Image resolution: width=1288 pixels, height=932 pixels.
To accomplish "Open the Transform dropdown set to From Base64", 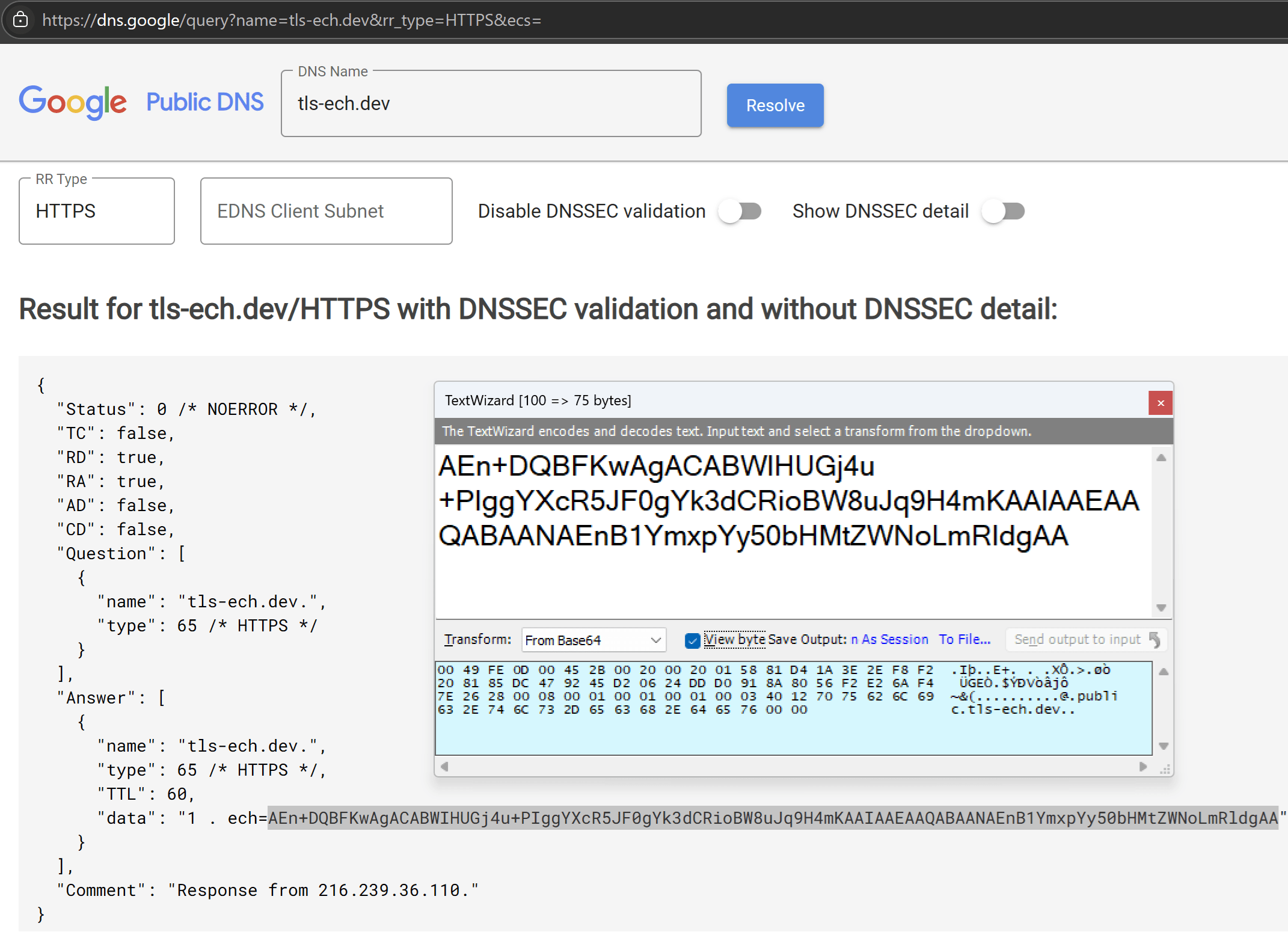I will tap(593, 640).
